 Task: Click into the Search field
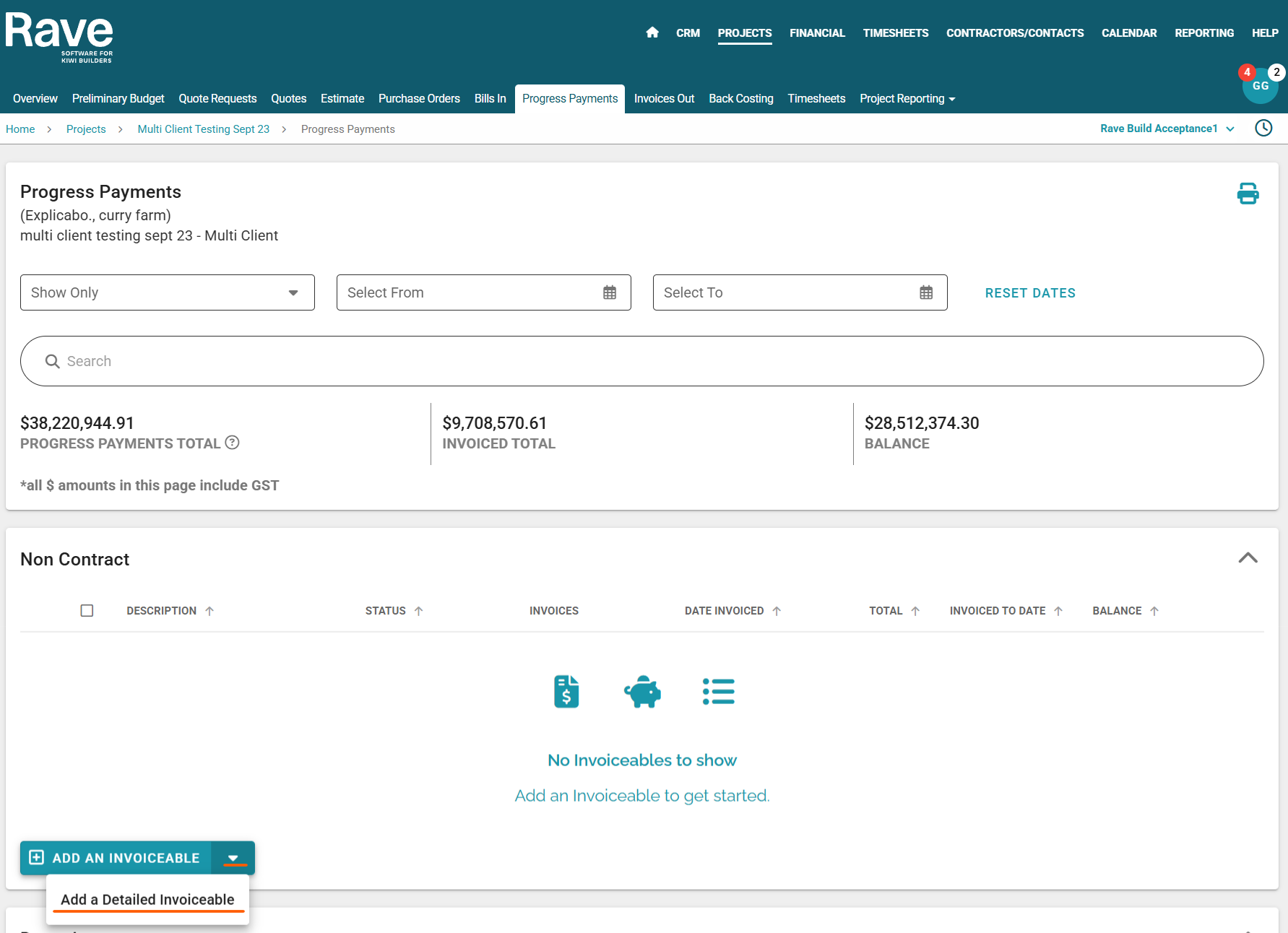642,361
